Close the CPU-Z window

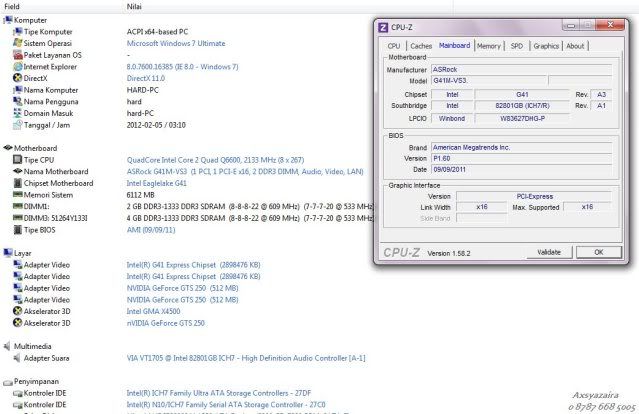[x=610, y=25]
